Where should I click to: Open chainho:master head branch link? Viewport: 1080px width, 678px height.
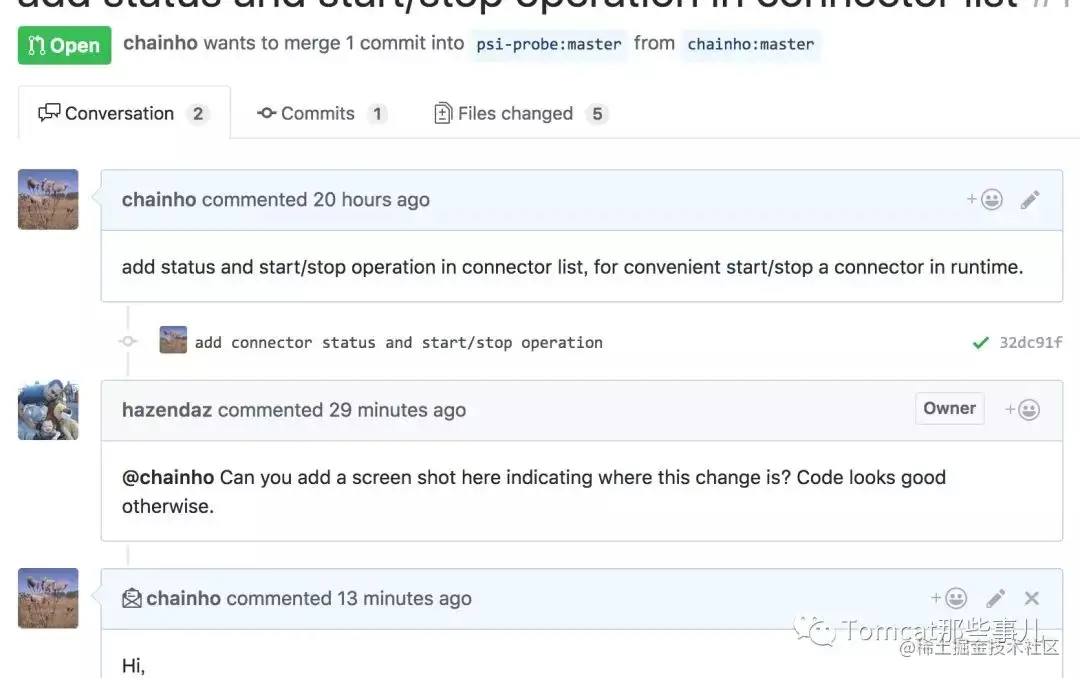[750, 44]
